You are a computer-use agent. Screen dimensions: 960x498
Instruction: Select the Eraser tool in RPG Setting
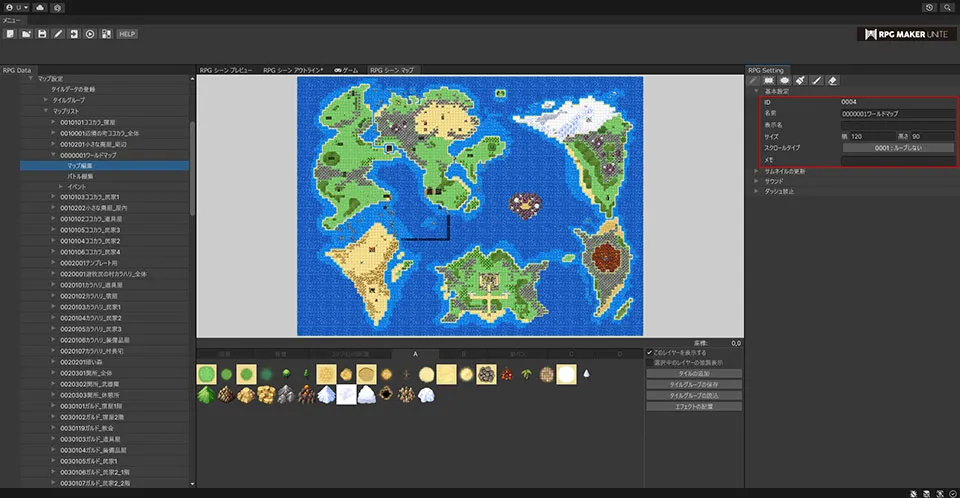click(833, 81)
